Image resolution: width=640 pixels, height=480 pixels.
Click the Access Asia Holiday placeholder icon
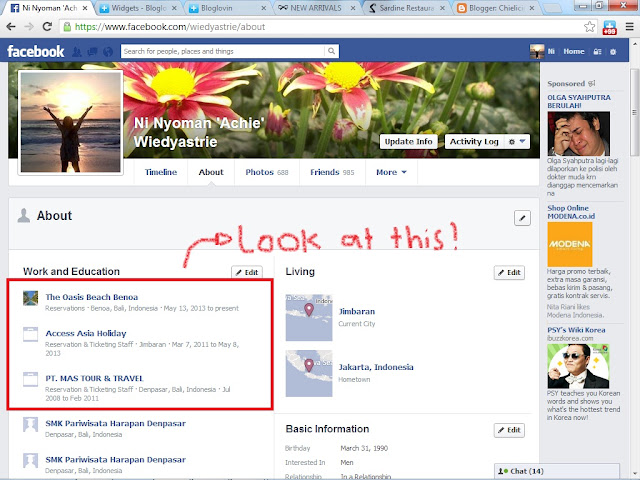click(x=31, y=334)
